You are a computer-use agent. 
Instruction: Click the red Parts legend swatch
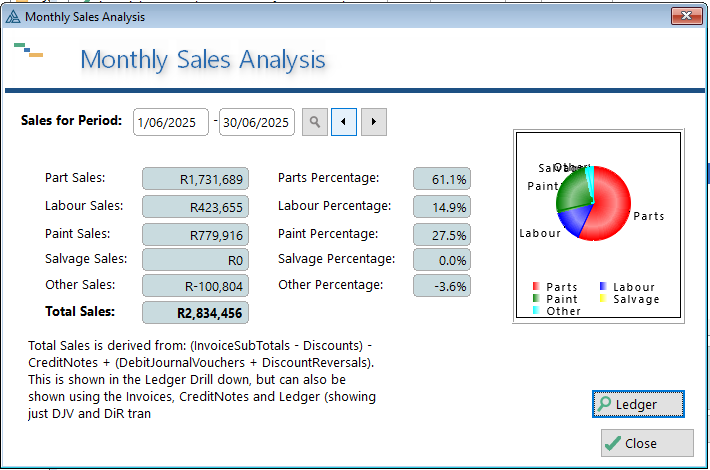[536, 286]
